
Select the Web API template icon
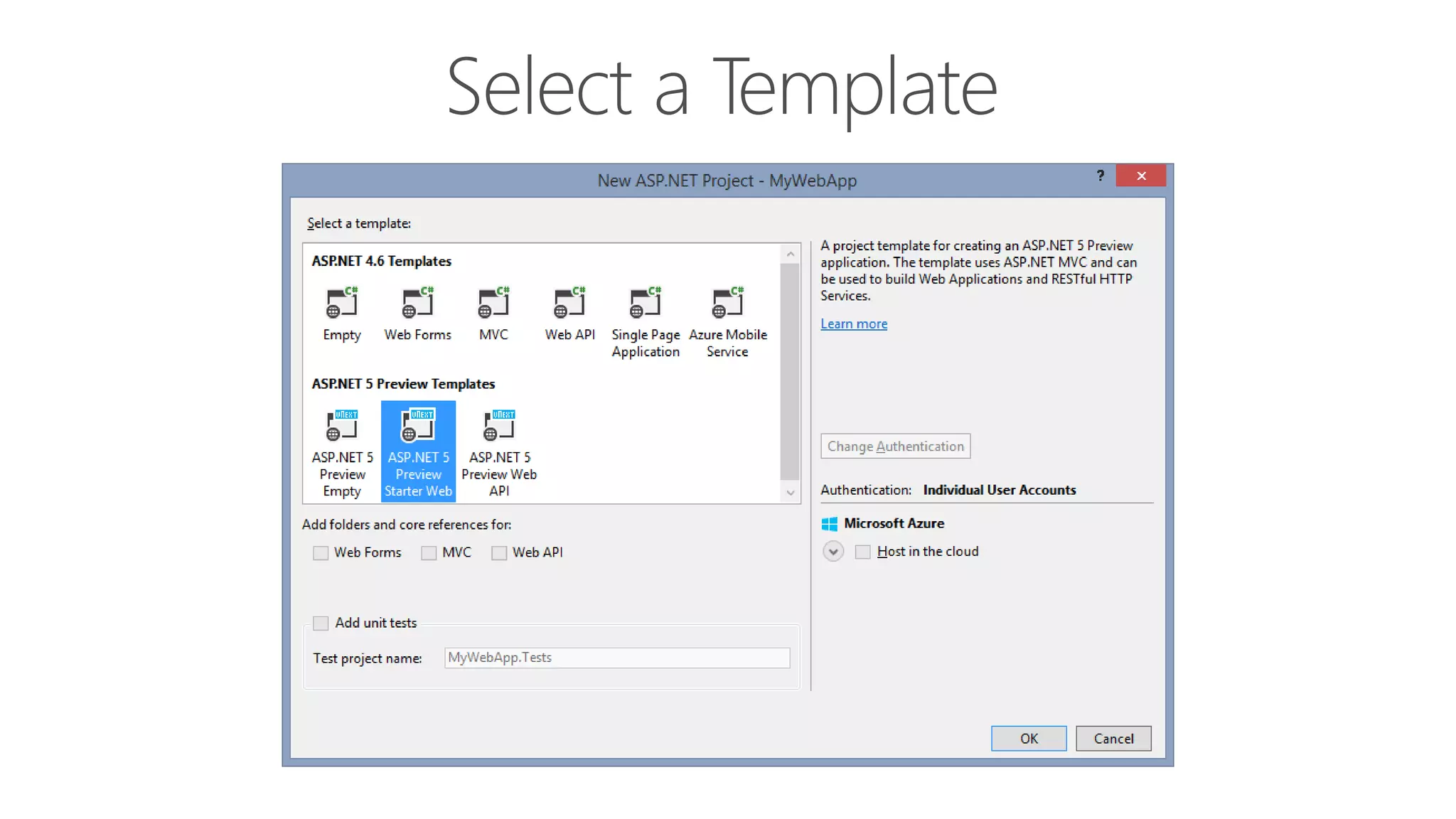point(569,304)
